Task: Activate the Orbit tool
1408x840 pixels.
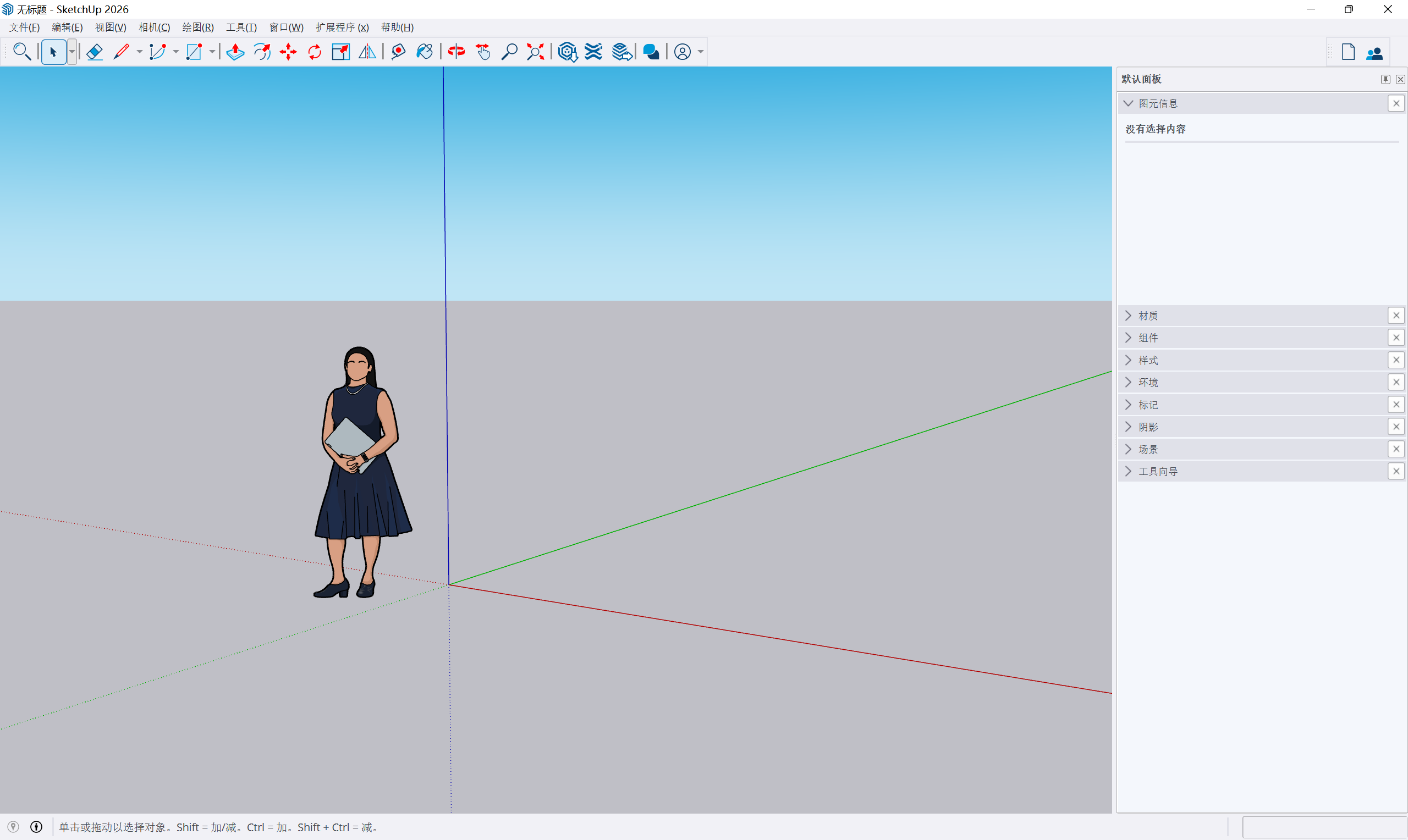Action: (457, 52)
